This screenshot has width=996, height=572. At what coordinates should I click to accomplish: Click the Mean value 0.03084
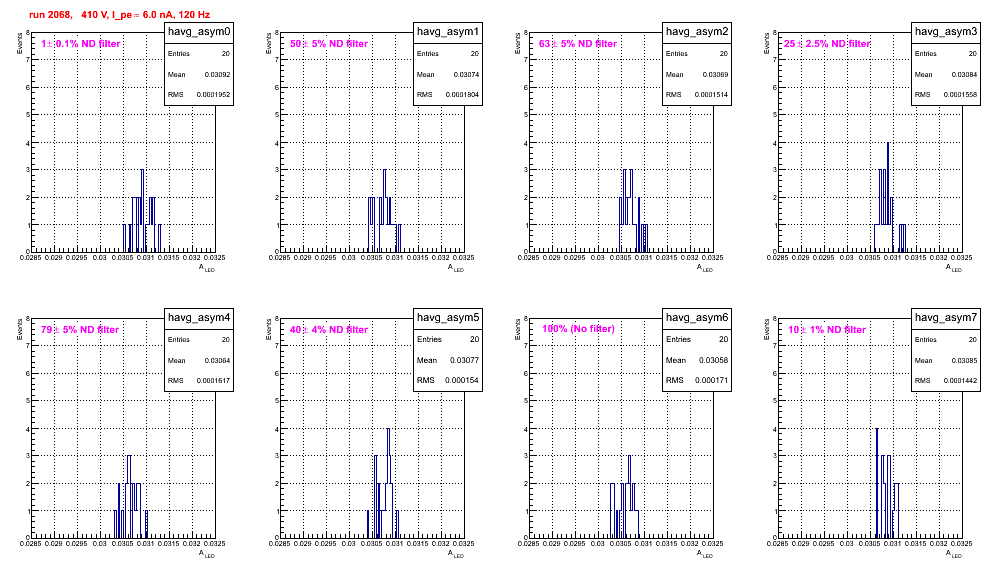964,74
